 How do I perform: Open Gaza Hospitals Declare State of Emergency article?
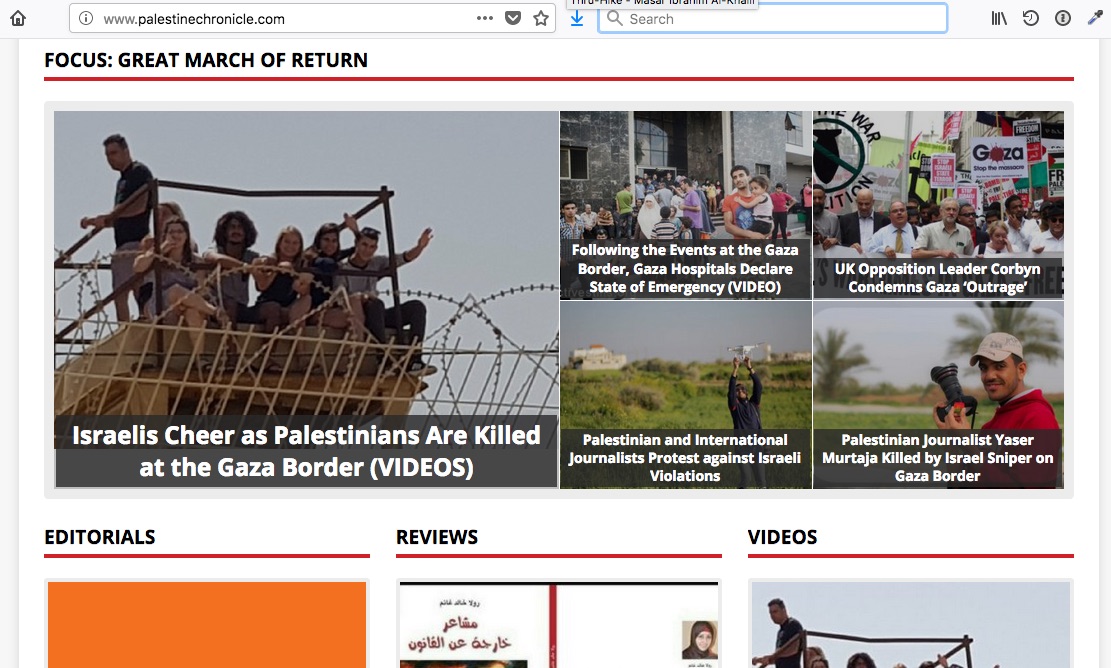pyautogui.click(x=685, y=268)
